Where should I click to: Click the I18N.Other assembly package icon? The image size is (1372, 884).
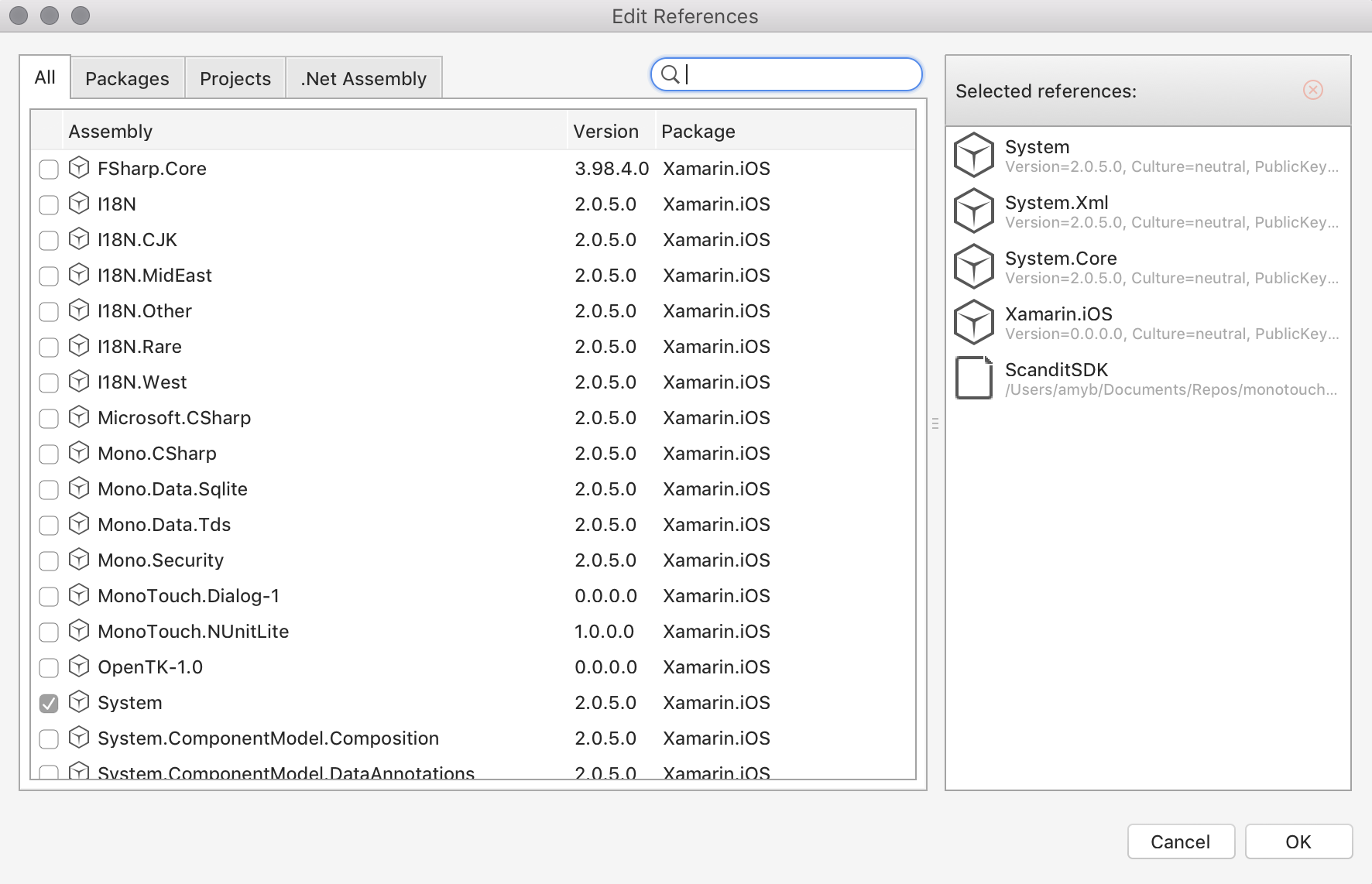[x=79, y=310]
